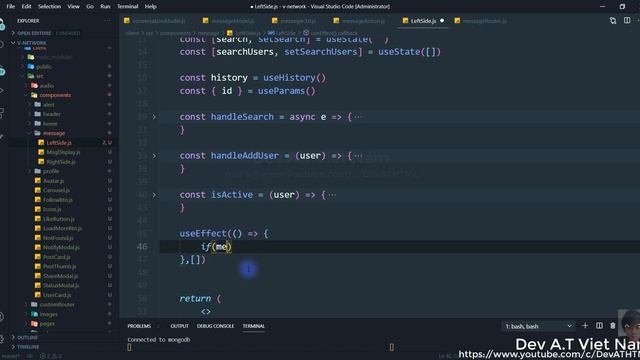The width and height of the screenshot is (640, 360).
Task: Open Explorer panel more actions ellipsis
Action: point(107,20)
